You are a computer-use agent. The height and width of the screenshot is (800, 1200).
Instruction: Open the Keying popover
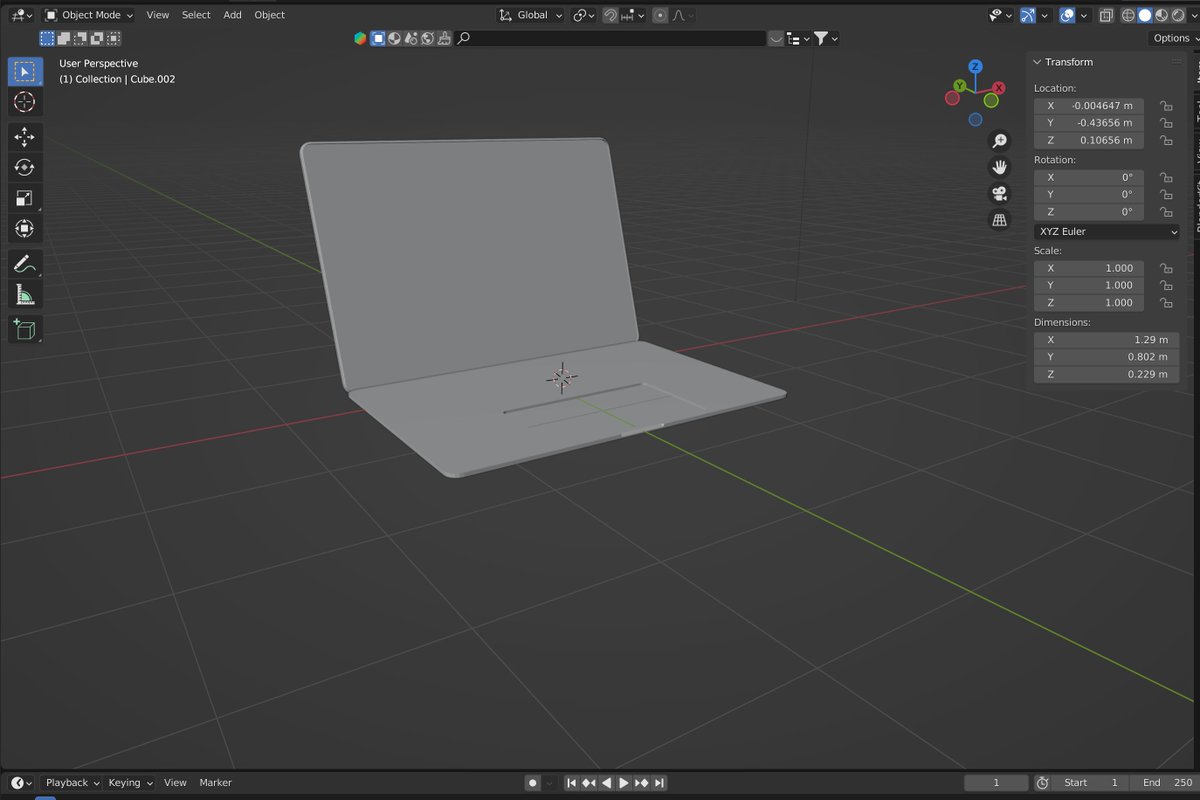[x=129, y=783]
